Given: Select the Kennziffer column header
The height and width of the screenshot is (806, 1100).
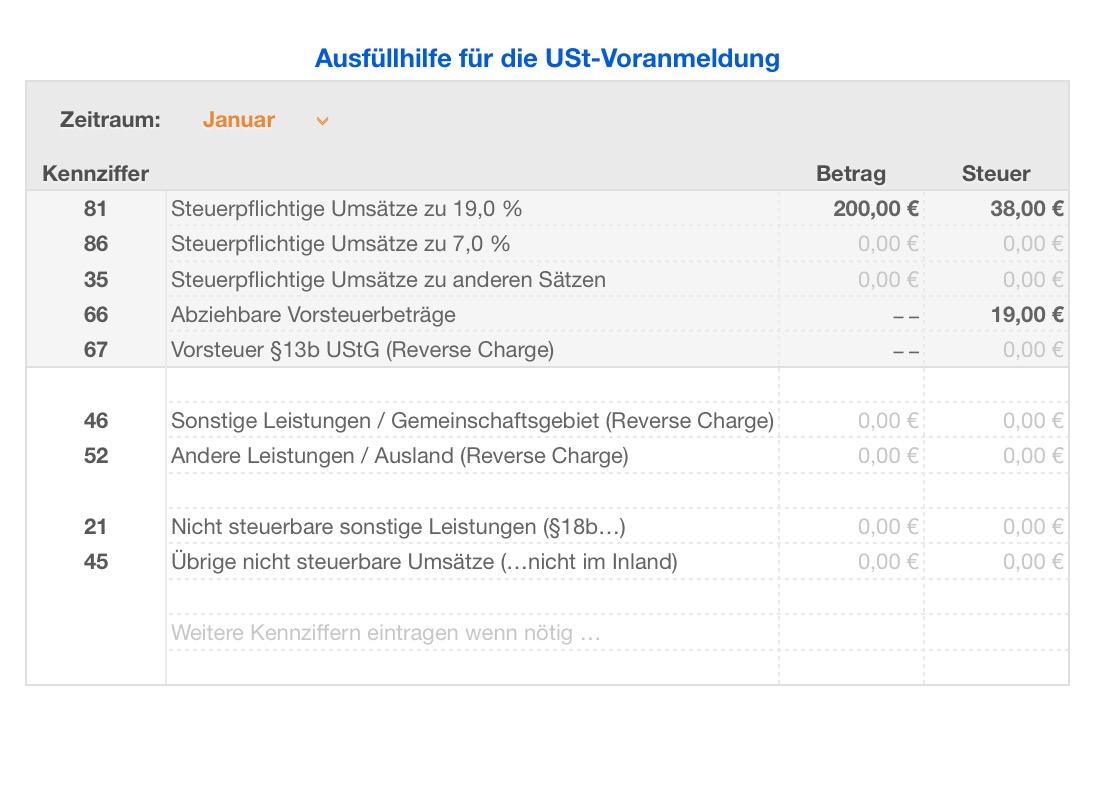Looking at the screenshot, I should (x=95, y=172).
